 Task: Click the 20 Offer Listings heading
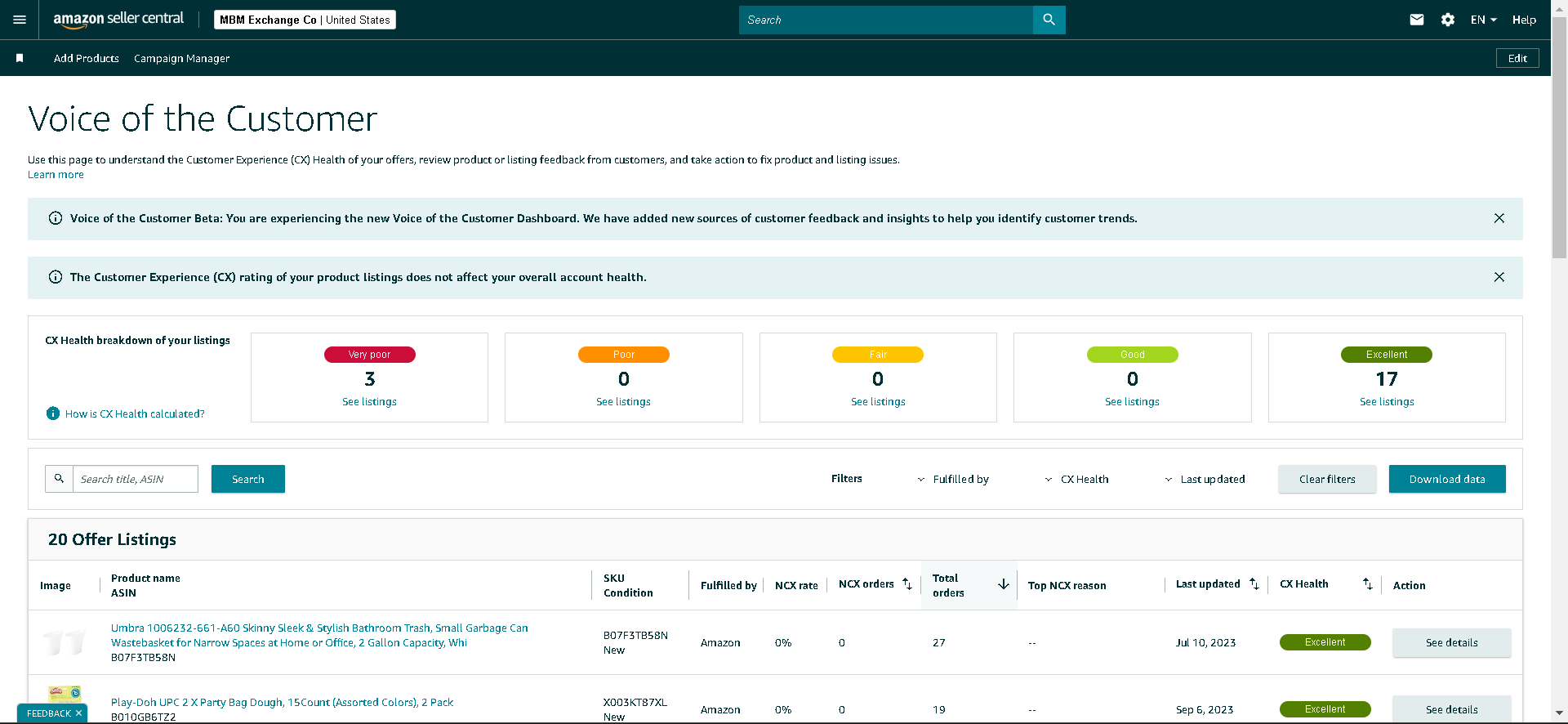pos(112,539)
